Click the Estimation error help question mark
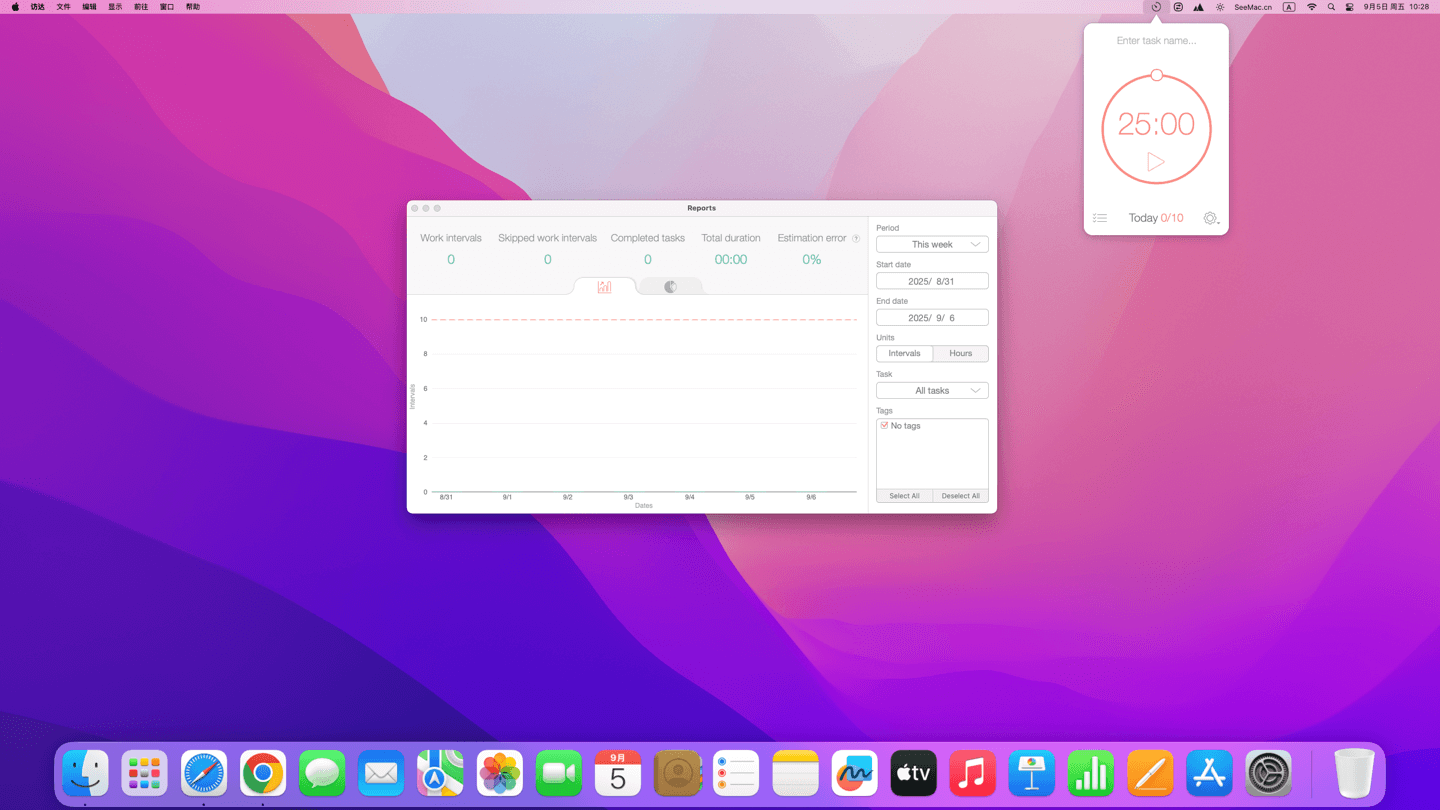 point(856,239)
